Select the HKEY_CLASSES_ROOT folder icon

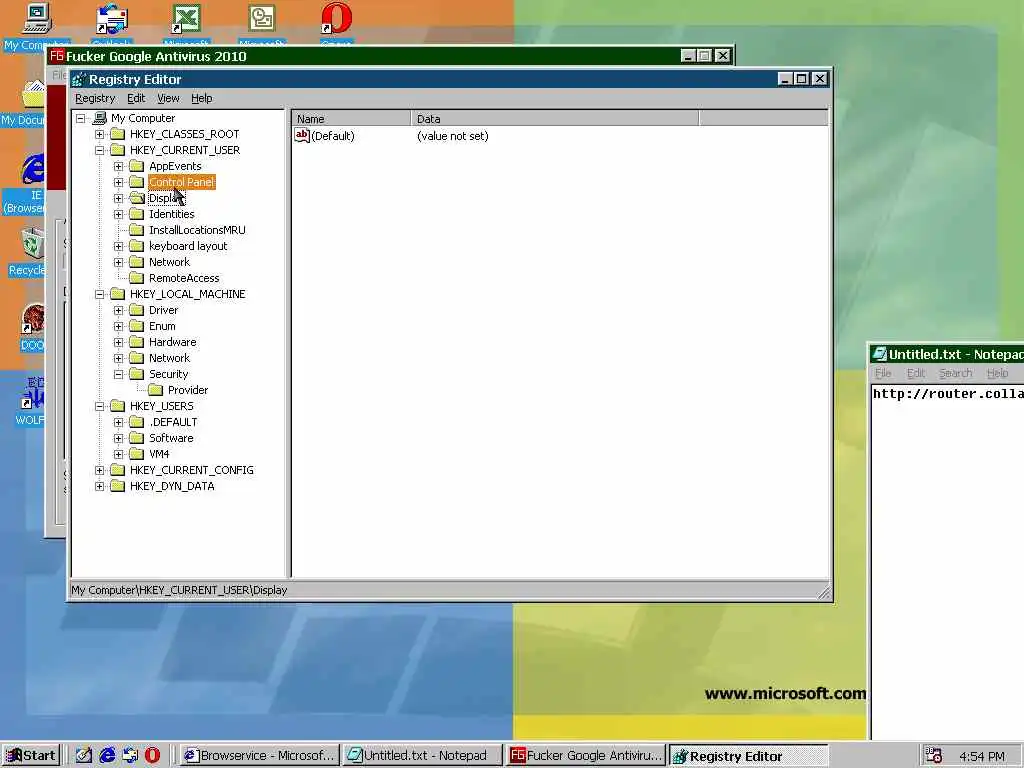[x=118, y=134]
